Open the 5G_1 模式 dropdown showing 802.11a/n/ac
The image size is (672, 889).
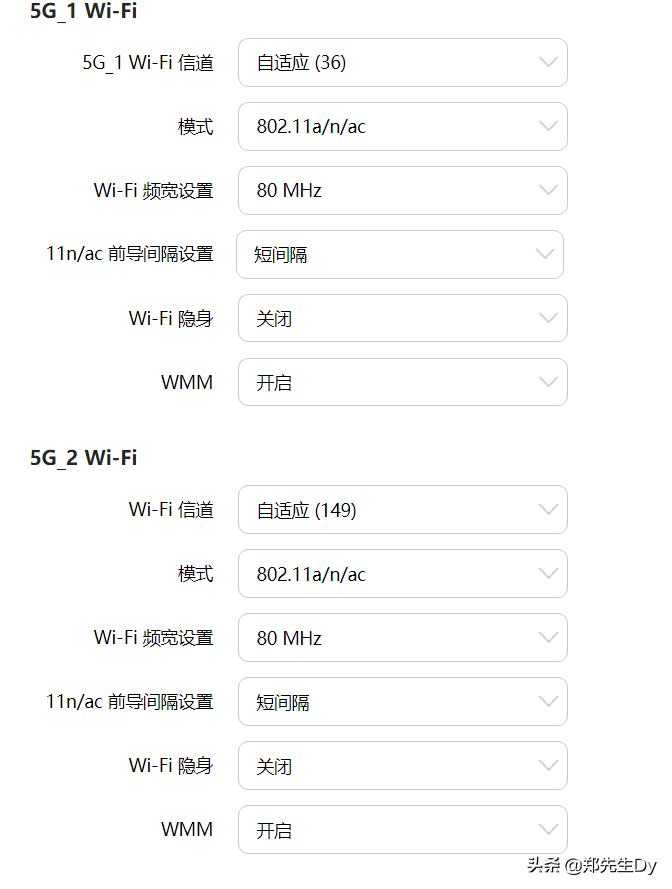coord(402,126)
